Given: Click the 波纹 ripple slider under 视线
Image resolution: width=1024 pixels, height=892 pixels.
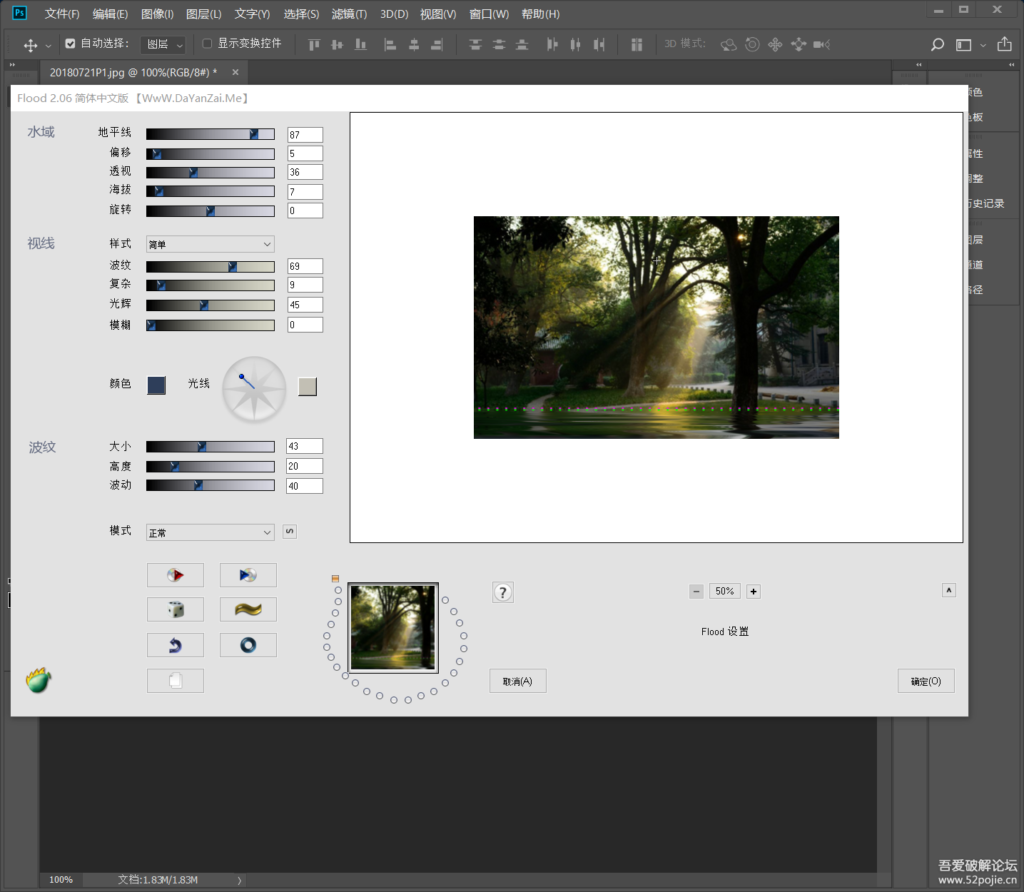Looking at the screenshot, I should [x=210, y=266].
